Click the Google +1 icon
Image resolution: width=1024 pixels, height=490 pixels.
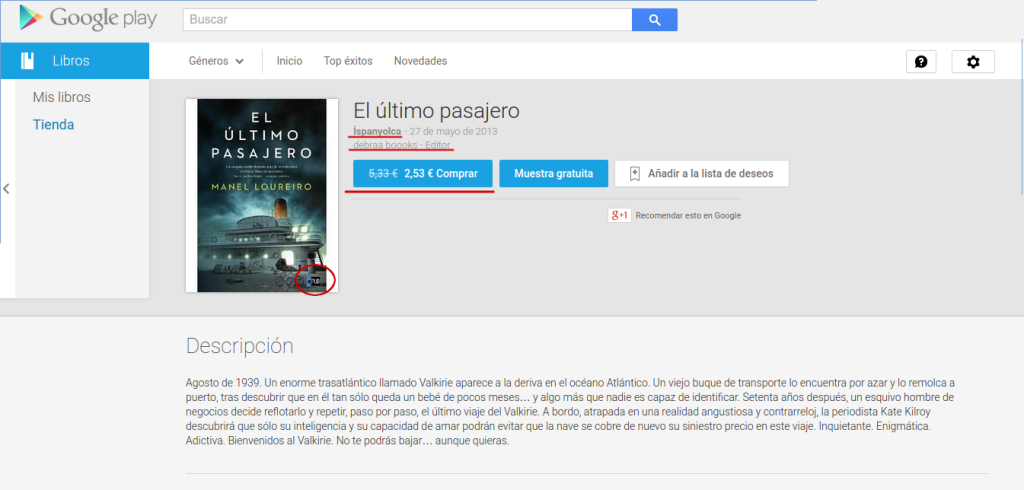pos(619,215)
